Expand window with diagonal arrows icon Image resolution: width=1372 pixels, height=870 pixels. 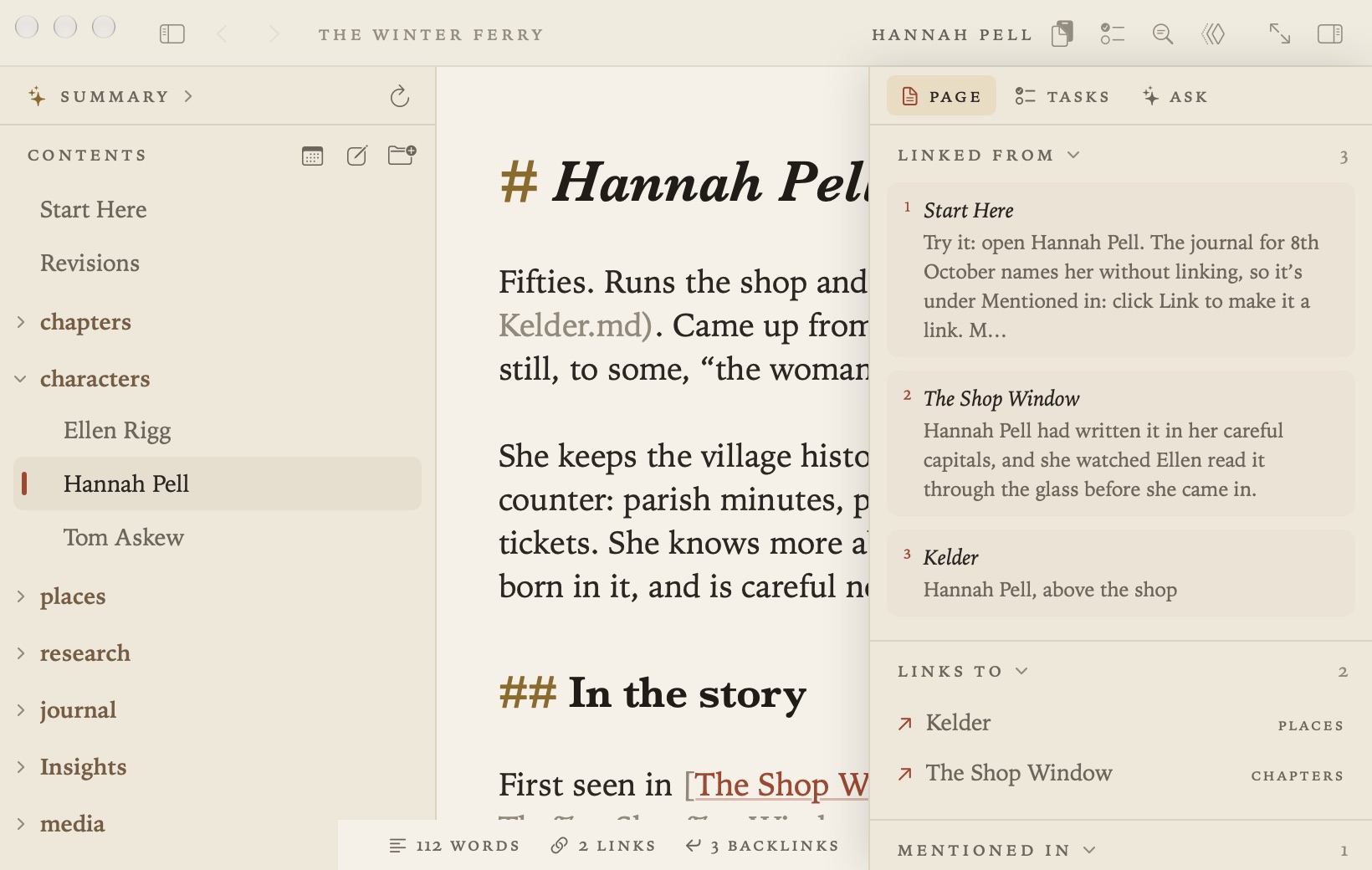(x=1280, y=34)
